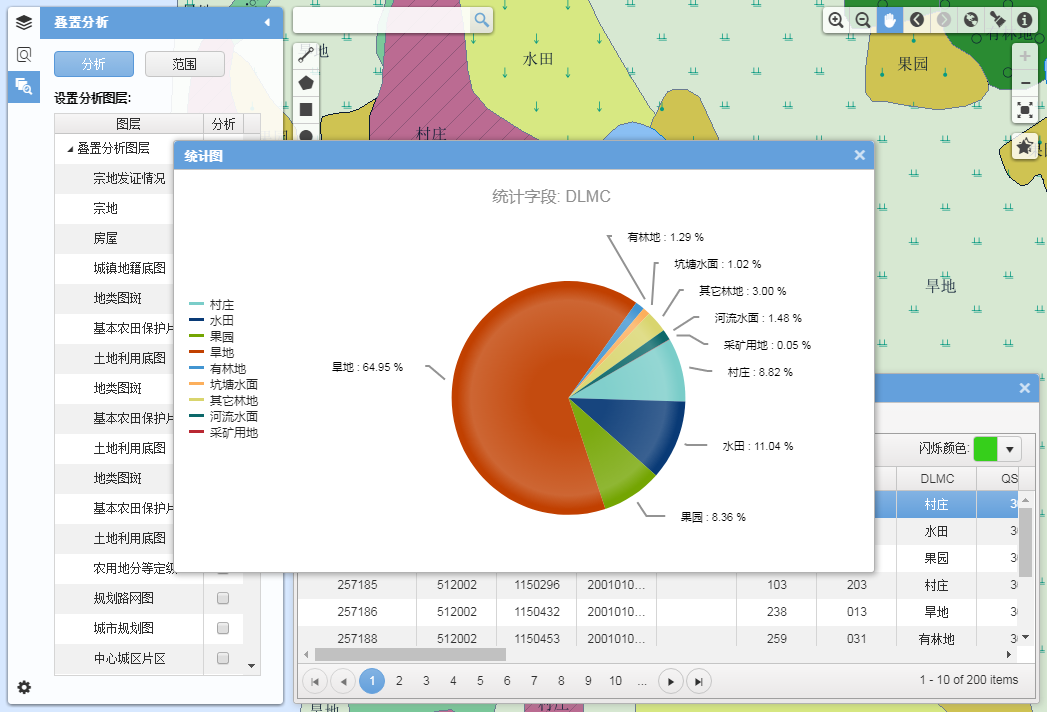Image resolution: width=1047 pixels, height=712 pixels.
Task: Go to previous results page
Action: (x=343, y=681)
